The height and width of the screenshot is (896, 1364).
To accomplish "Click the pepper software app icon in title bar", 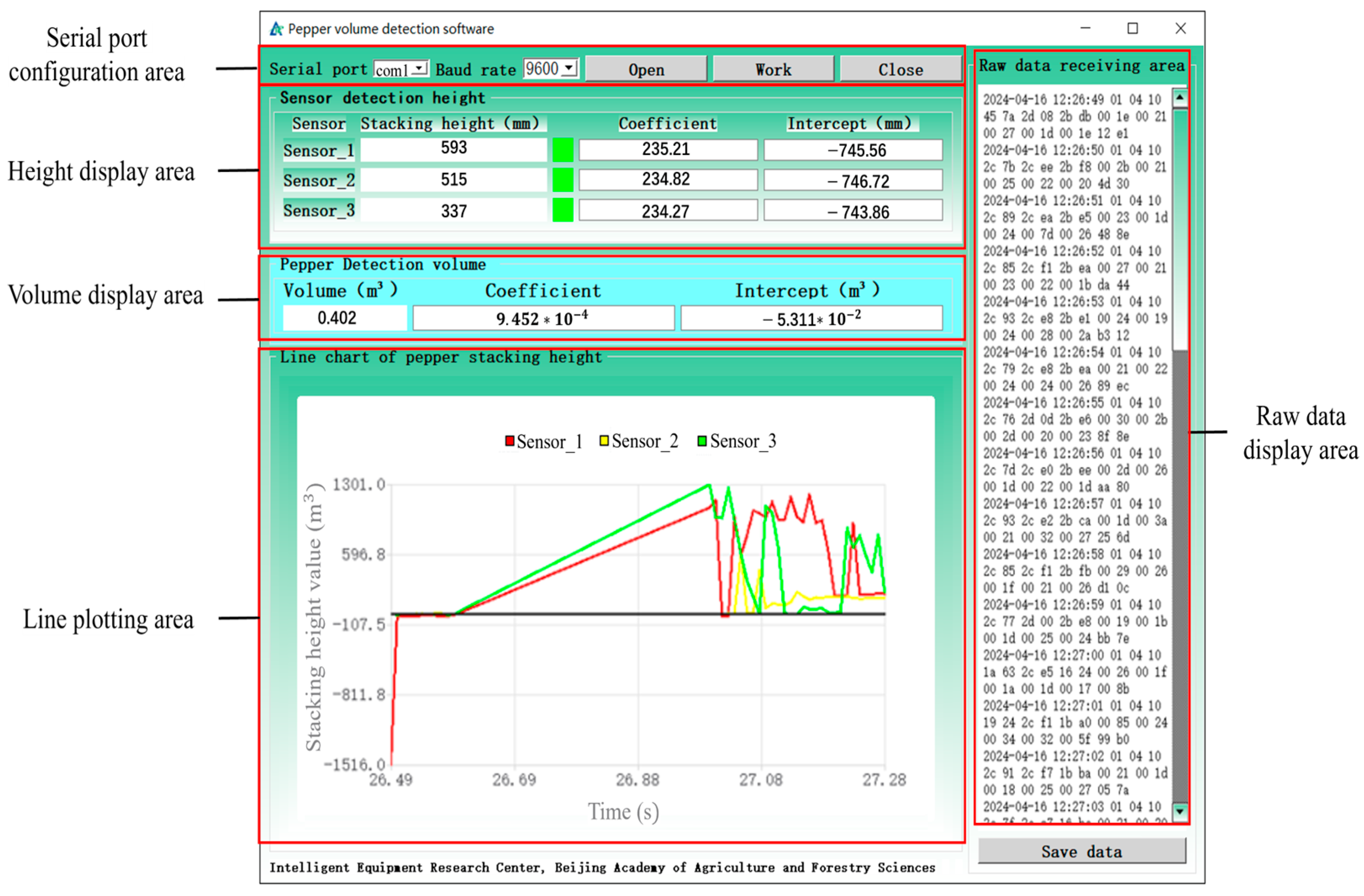I will coord(277,29).
